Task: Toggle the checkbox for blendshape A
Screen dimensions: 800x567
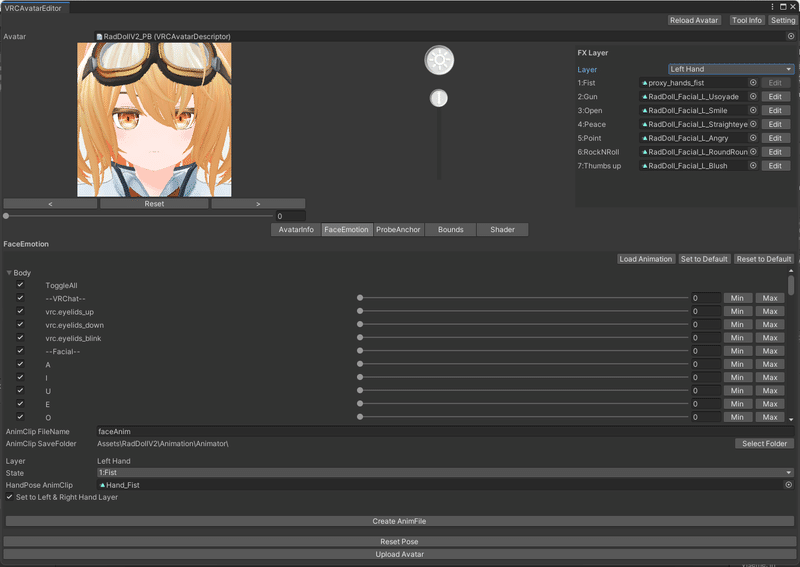Action: pos(20,364)
